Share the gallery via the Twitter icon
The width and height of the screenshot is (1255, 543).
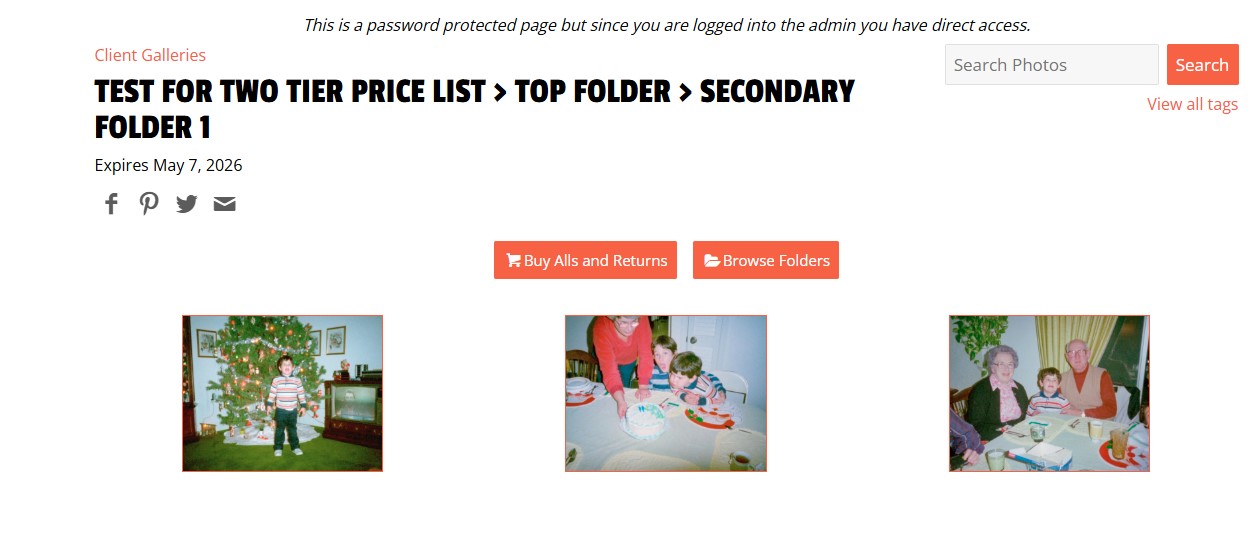[x=187, y=204]
